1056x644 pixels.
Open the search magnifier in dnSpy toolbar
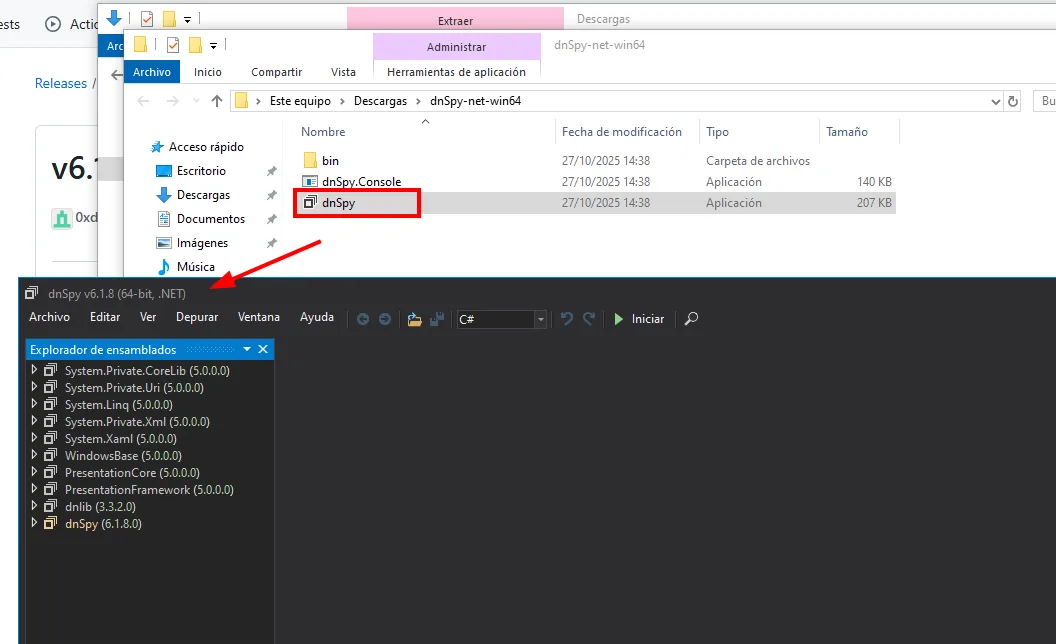click(691, 319)
